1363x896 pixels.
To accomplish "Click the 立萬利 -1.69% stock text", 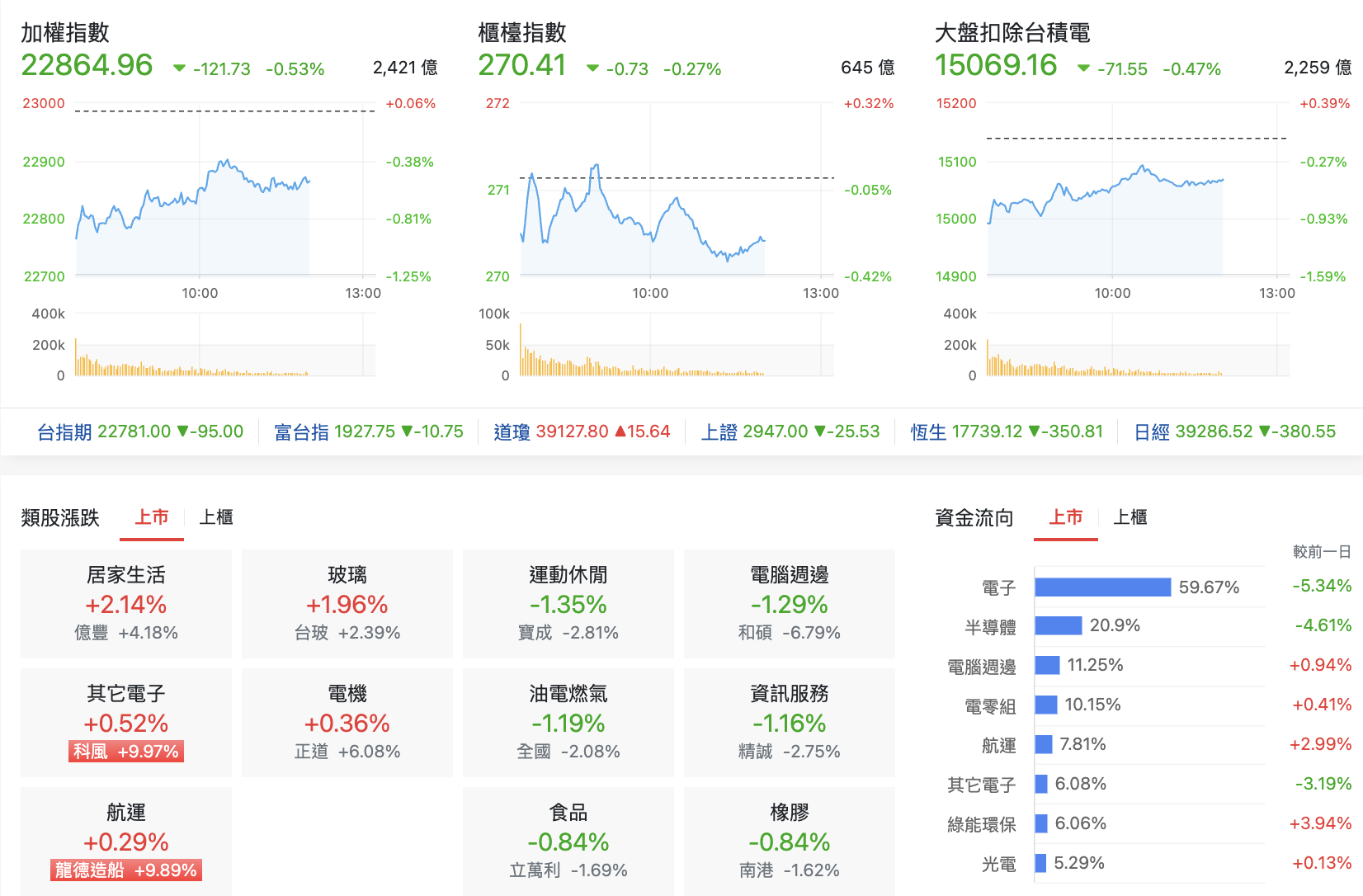I will coord(568,870).
